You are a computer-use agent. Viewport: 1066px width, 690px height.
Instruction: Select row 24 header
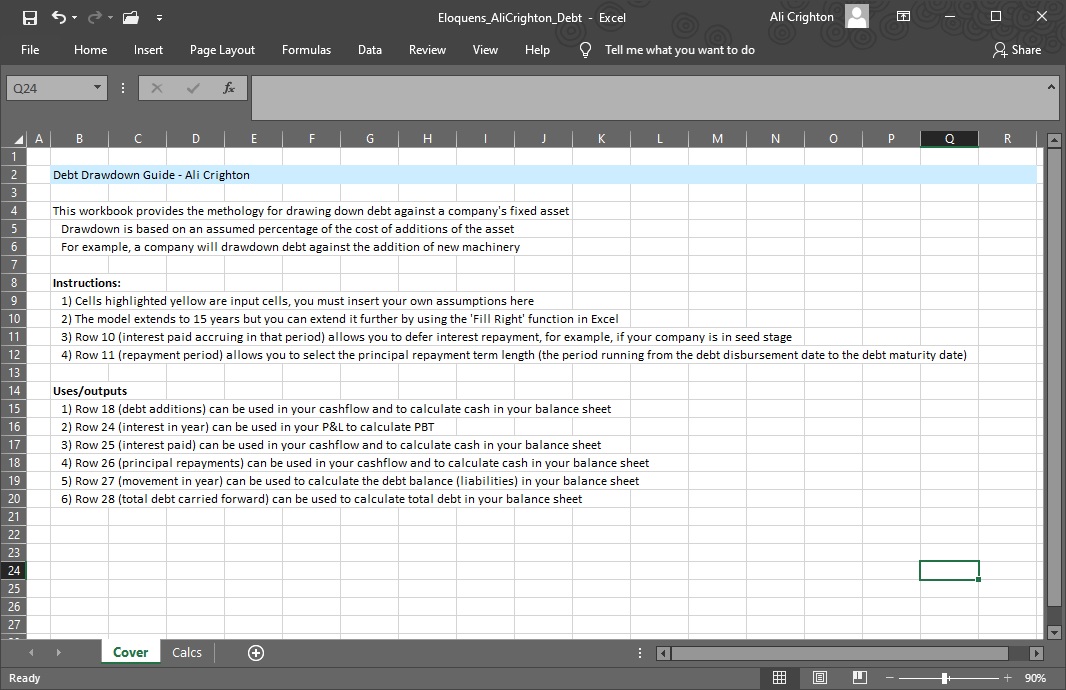click(x=14, y=570)
